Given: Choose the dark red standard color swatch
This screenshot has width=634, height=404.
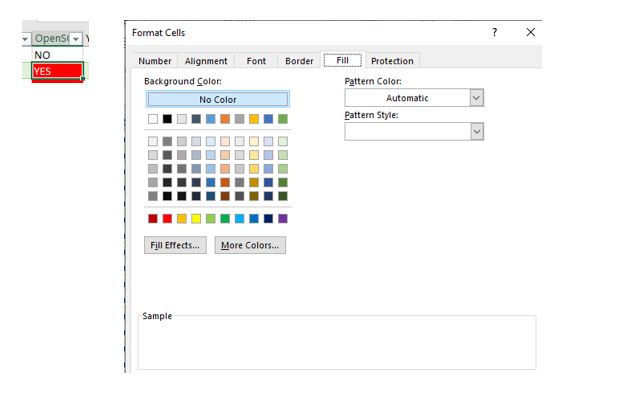Looking at the screenshot, I should click(153, 218).
